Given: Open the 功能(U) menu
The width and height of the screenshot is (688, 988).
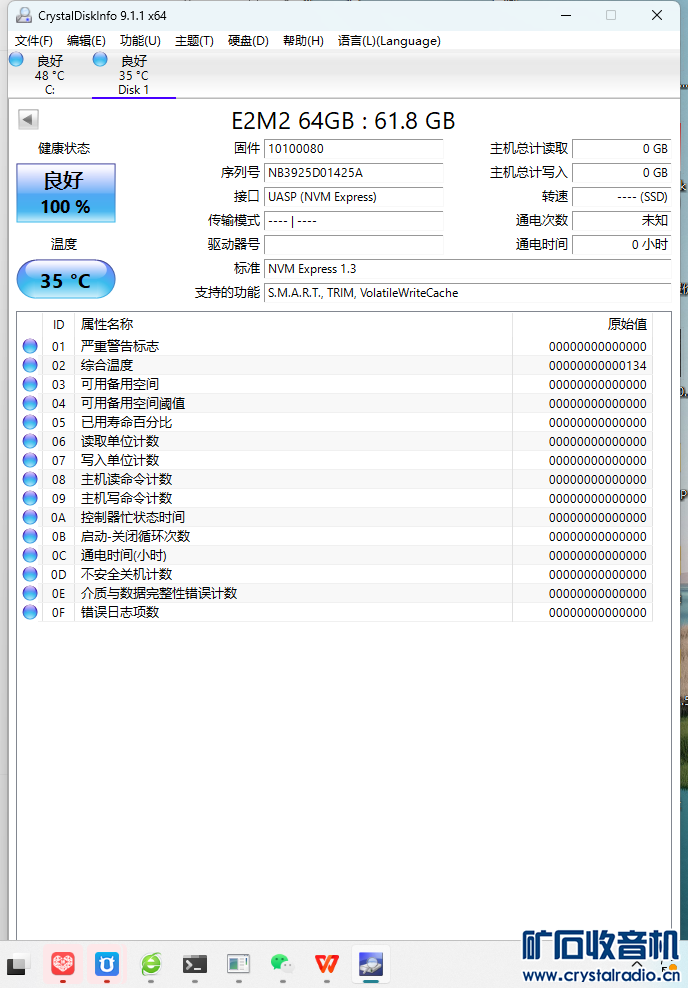Looking at the screenshot, I should pos(140,41).
